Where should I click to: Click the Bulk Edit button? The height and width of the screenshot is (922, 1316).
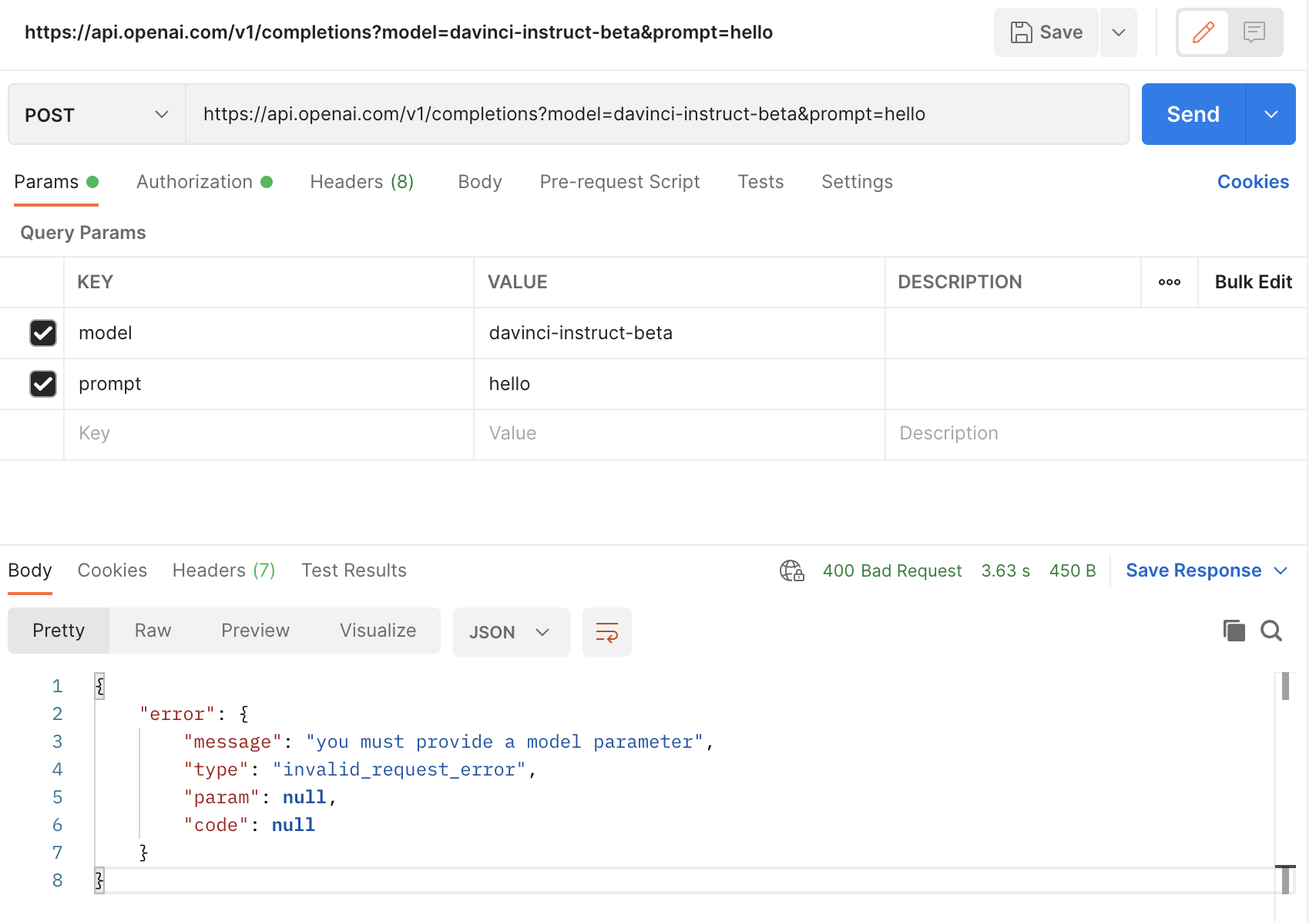1253,282
